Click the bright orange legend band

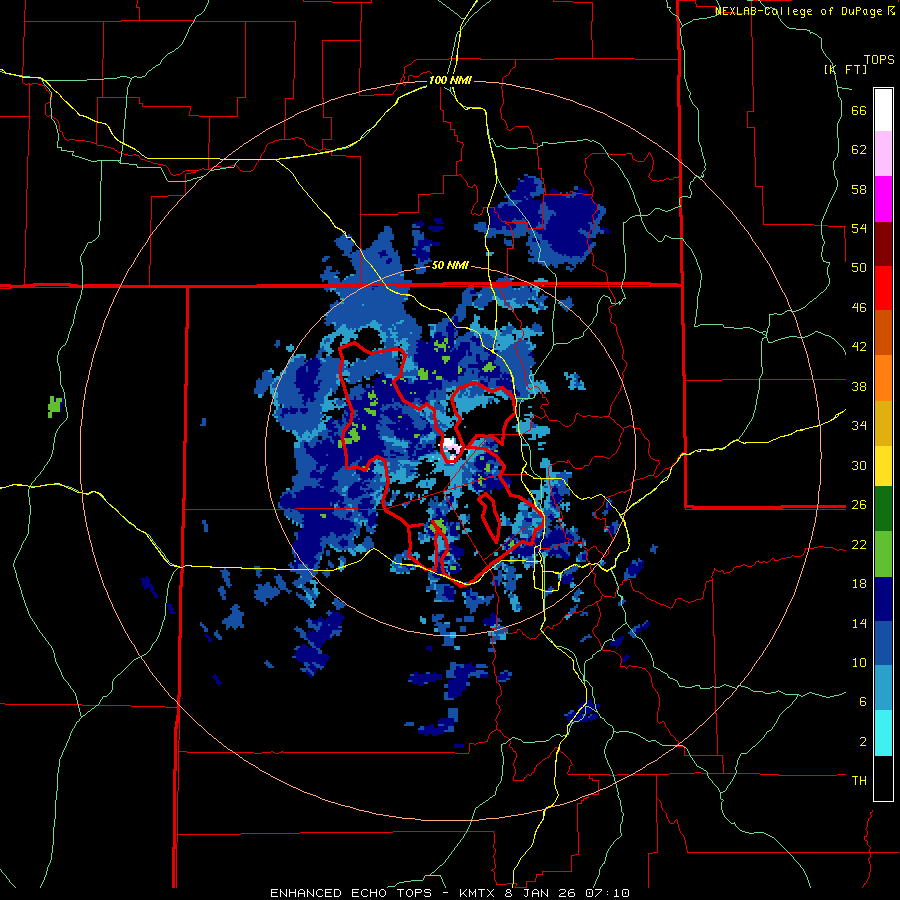tap(883, 378)
